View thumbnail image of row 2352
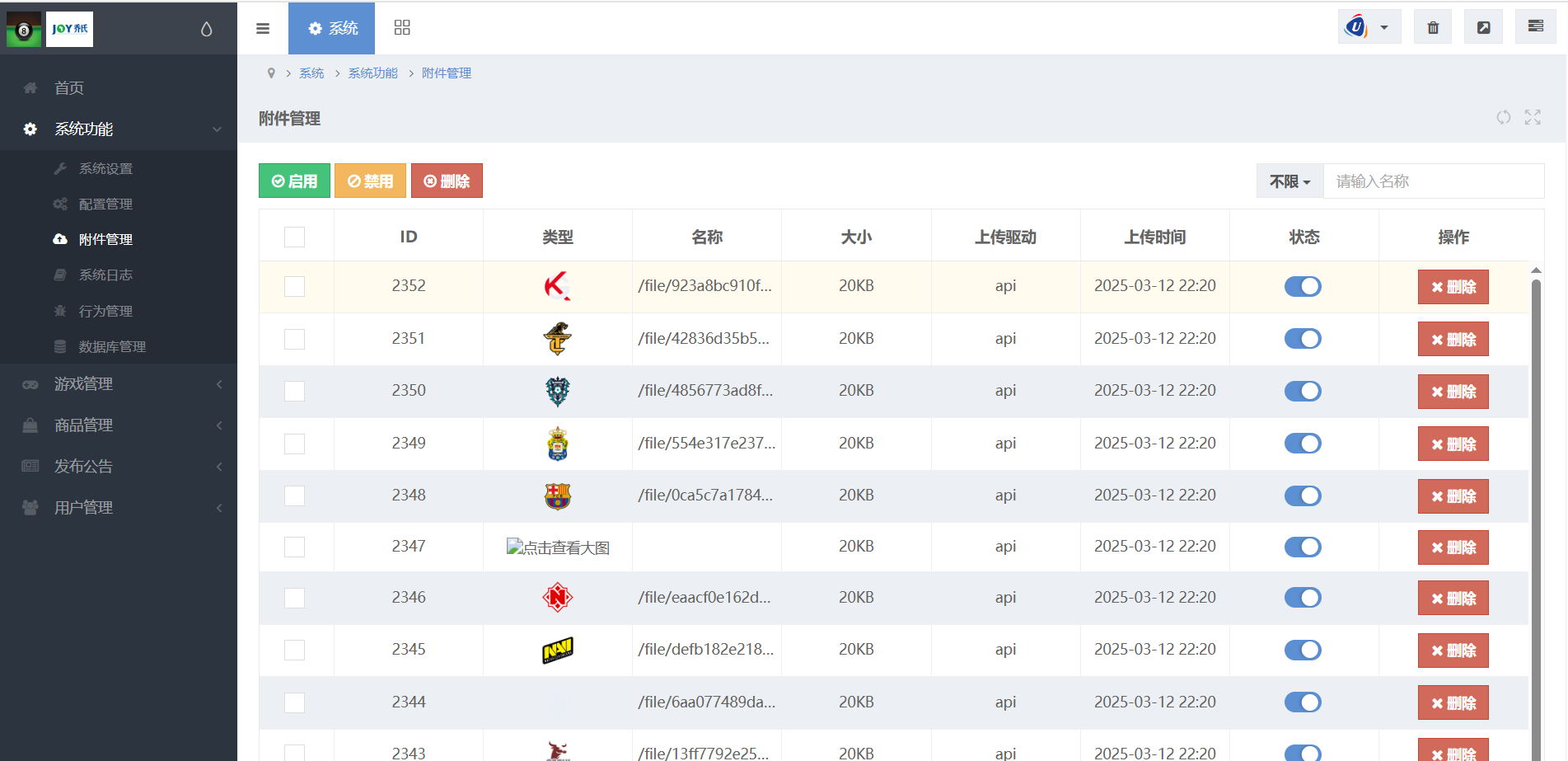1568x761 pixels. [558, 286]
